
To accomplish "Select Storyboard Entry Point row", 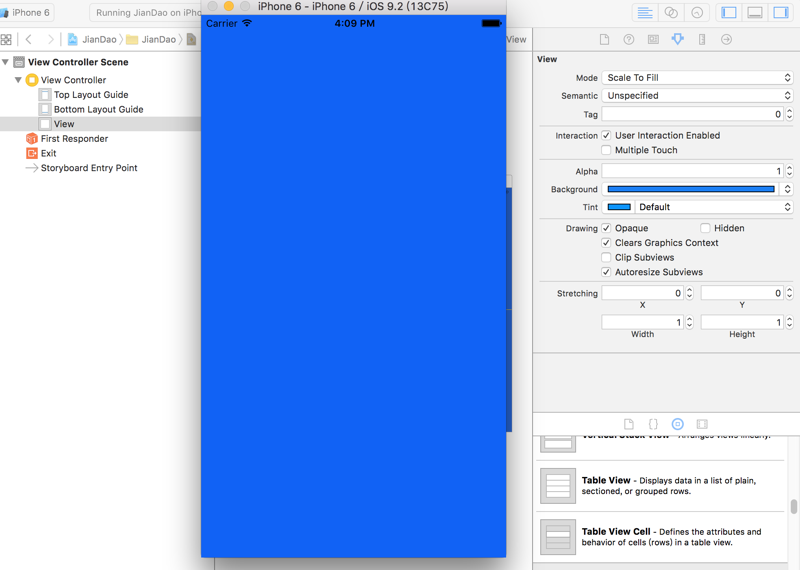I will pyautogui.click(x=82, y=168).
